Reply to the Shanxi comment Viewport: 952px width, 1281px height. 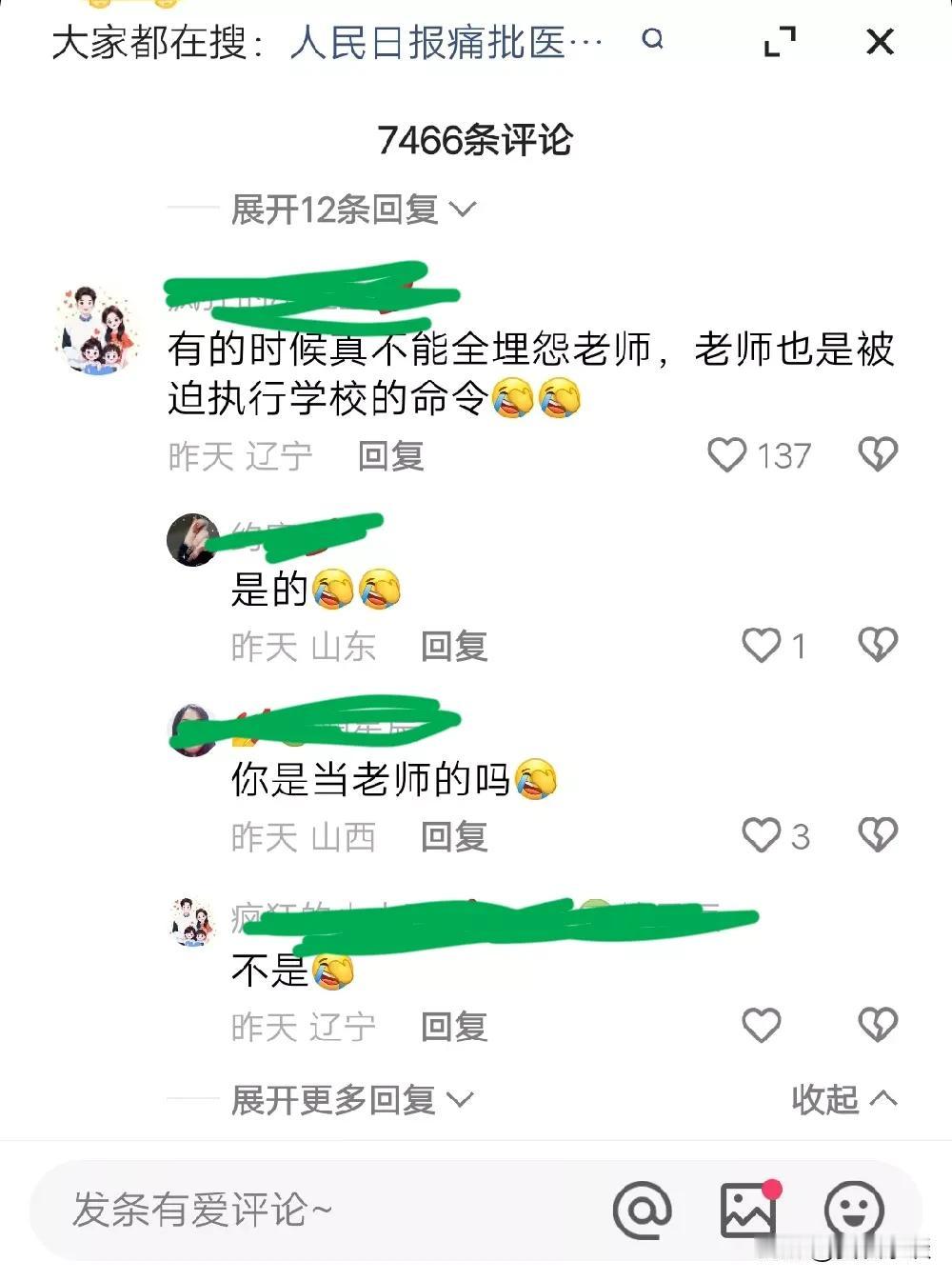(454, 837)
